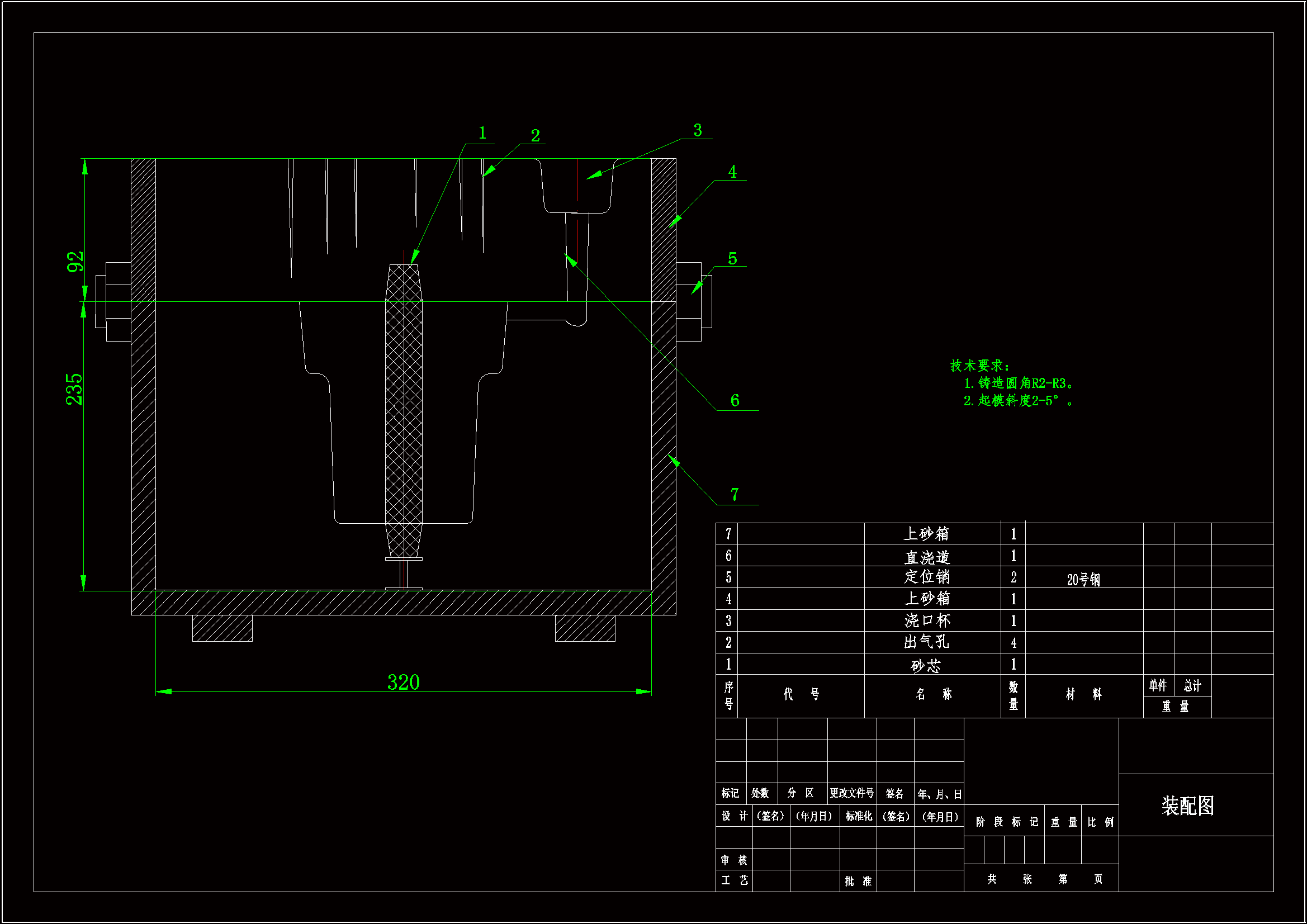Select the 20号钢 material cell
Image resolution: width=1307 pixels, height=924 pixels.
click(x=1083, y=580)
